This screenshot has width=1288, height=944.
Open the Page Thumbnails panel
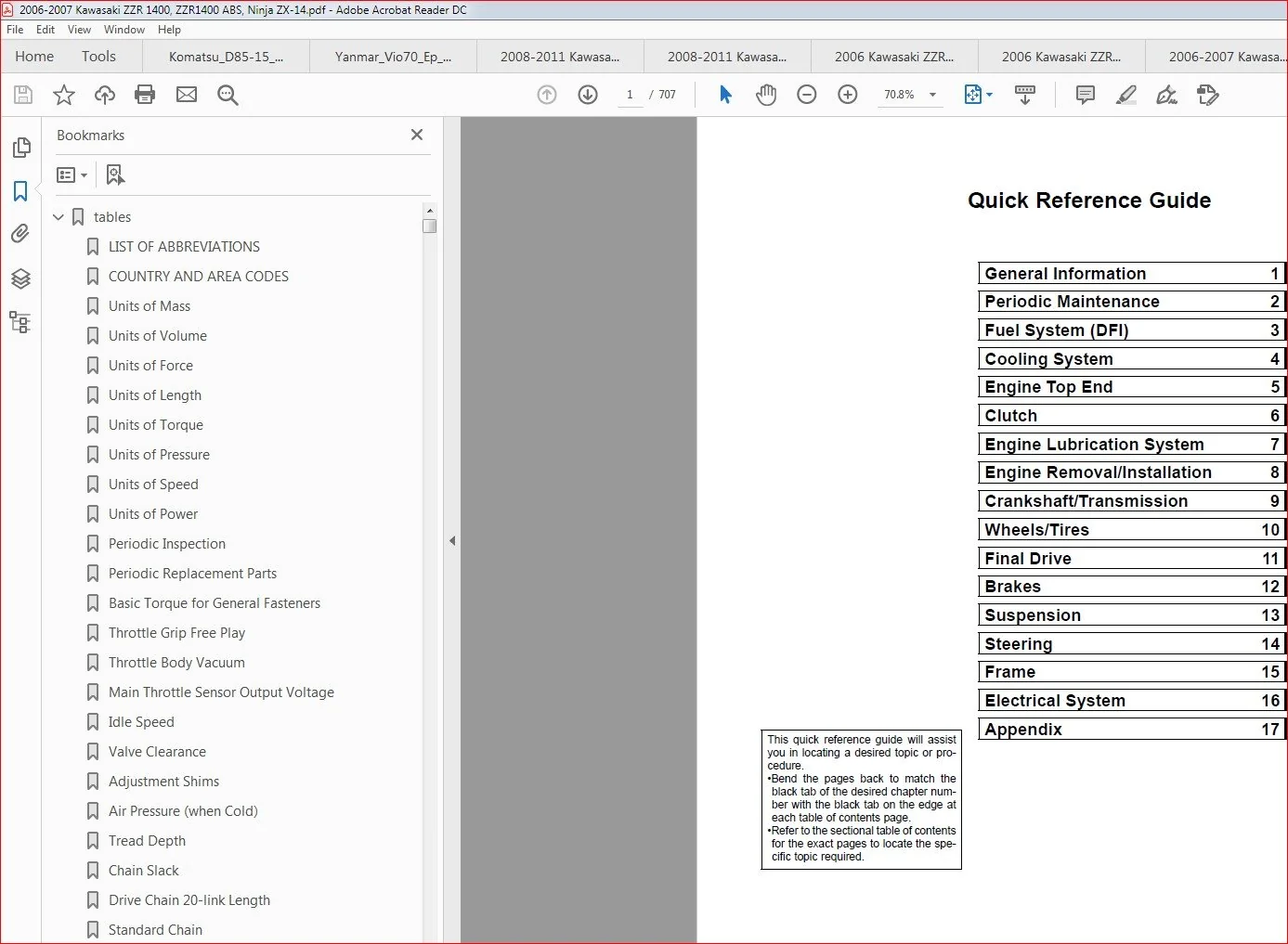[20, 148]
